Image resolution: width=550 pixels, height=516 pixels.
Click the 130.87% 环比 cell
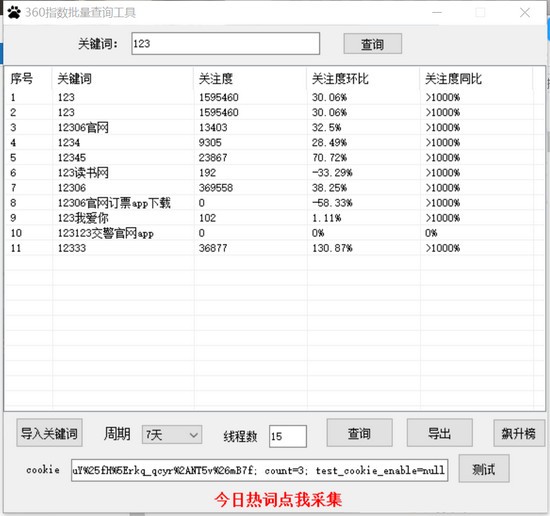pos(332,248)
